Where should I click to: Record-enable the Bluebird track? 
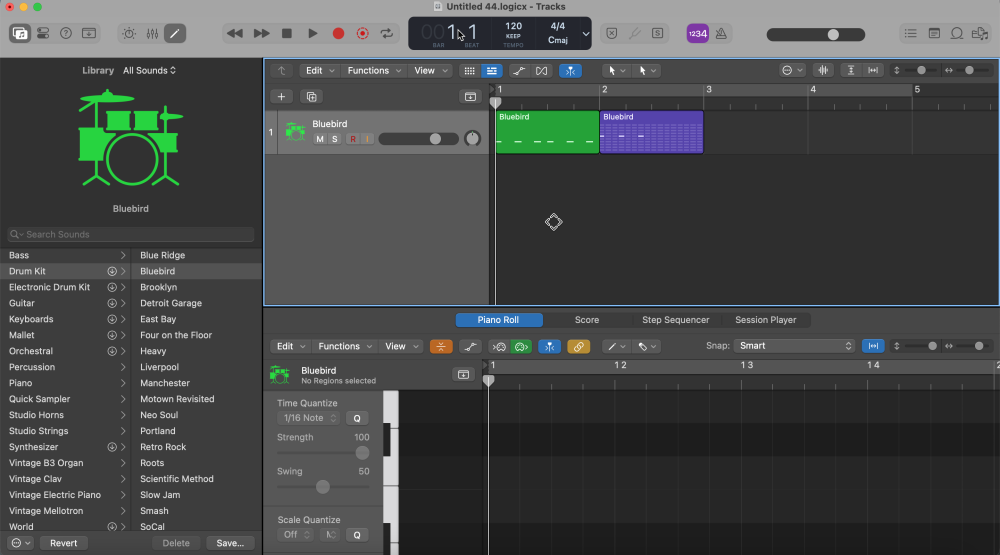pyautogui.click(x=352, y=139)
